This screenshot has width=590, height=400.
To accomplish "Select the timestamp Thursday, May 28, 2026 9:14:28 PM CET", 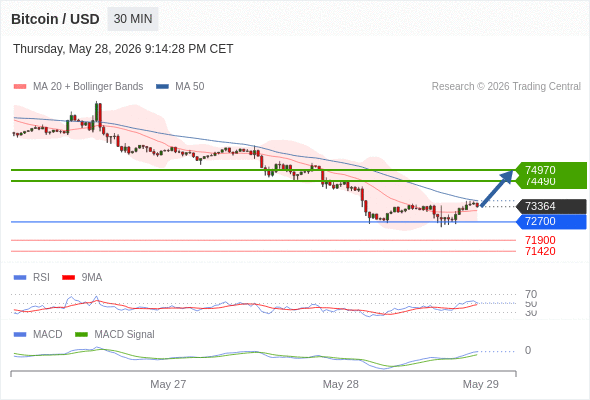I will (123, 49).
